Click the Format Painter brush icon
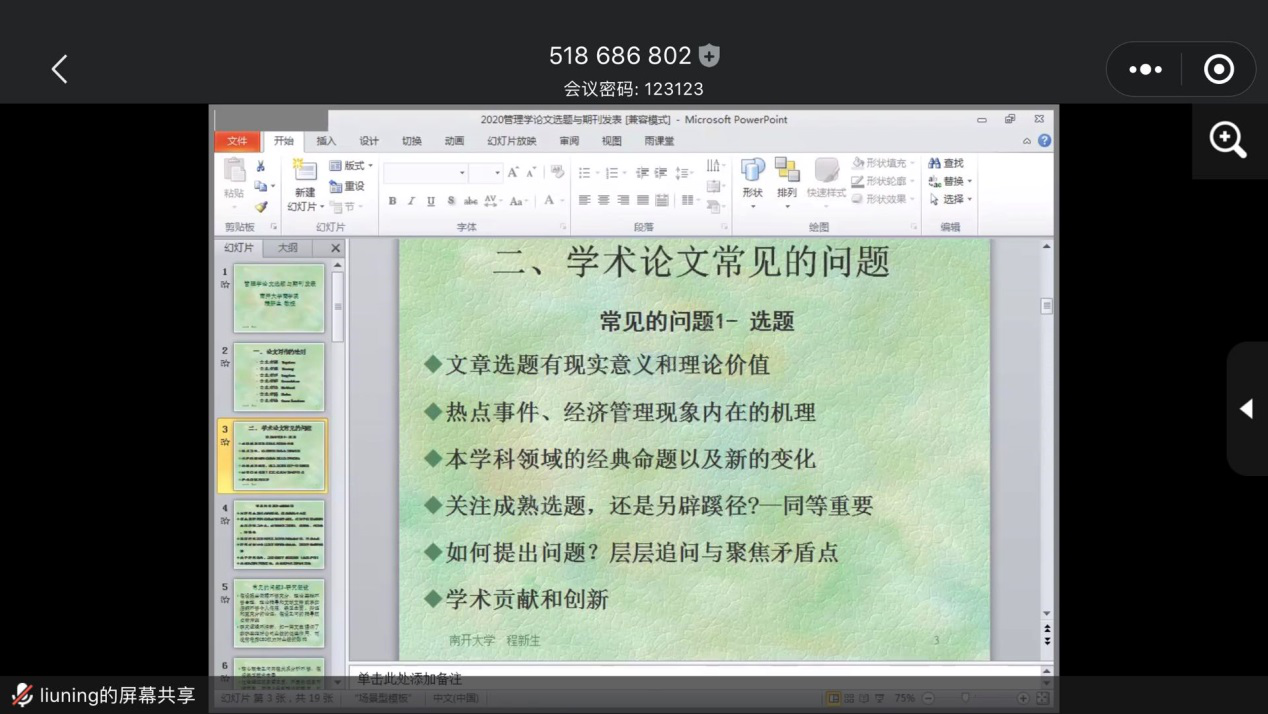1268x714 pixels. click(261, 206)
